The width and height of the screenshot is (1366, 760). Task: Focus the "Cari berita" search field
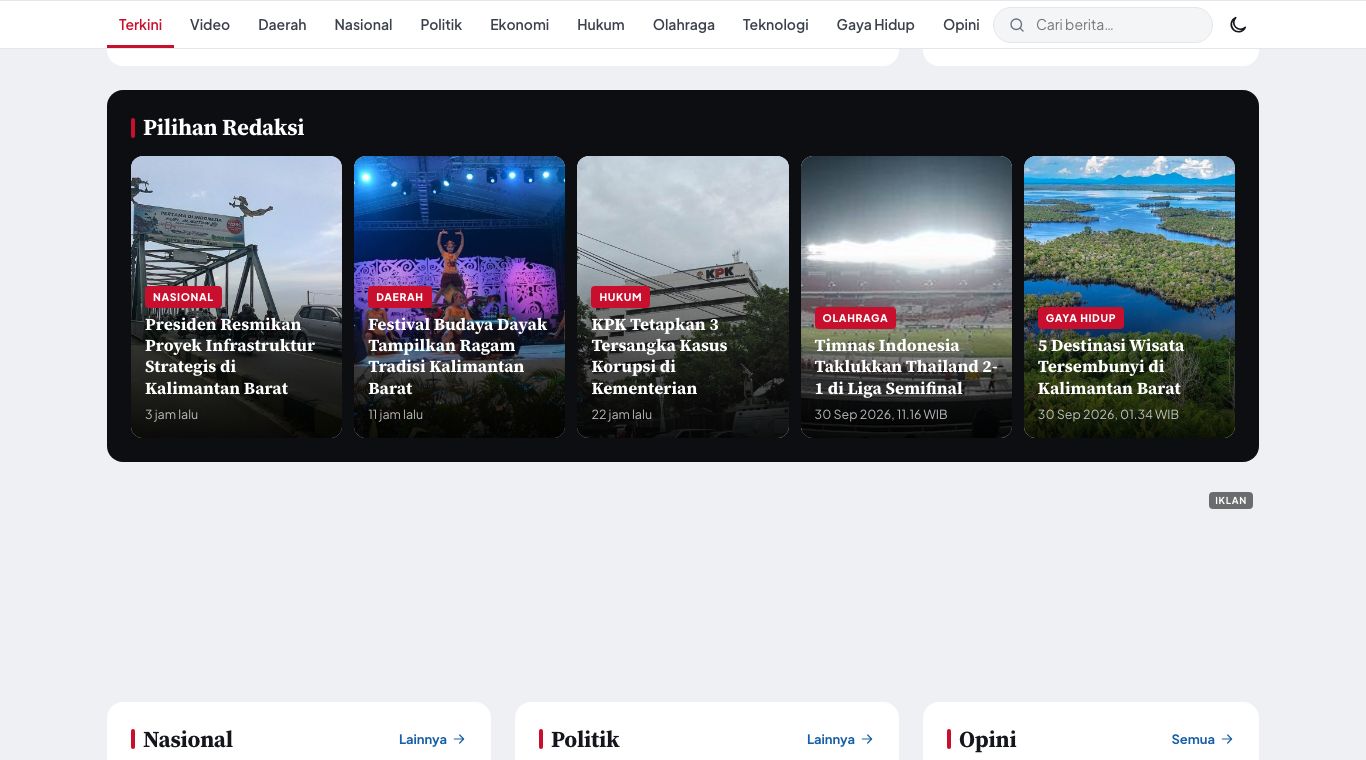point(1103,25)
